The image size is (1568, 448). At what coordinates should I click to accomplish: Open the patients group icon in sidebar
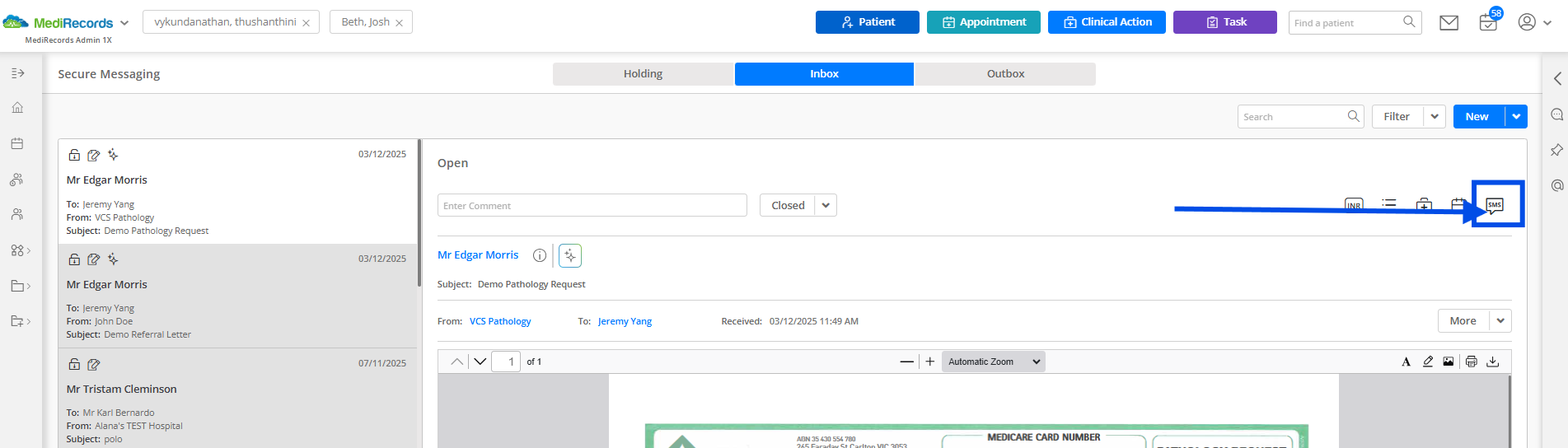coord(17,180)
